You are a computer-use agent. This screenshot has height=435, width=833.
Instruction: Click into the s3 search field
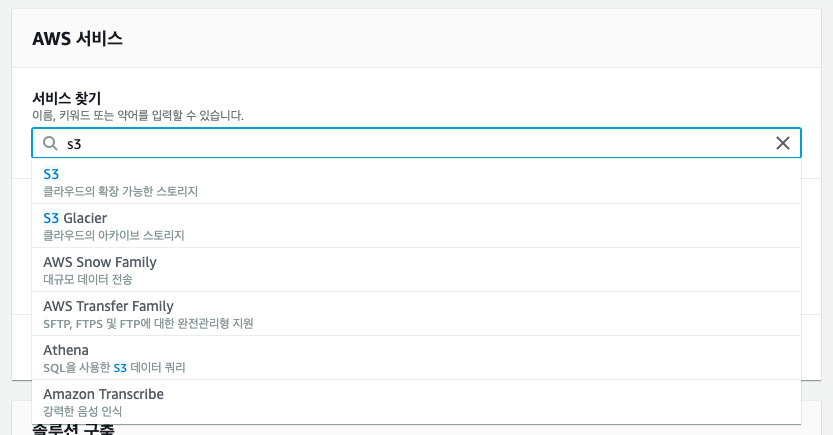coord(400,144)
